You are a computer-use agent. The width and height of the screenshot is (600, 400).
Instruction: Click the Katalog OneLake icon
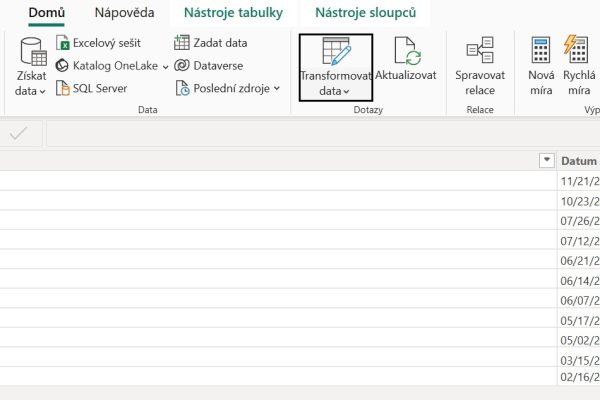[x=62, y=65]
